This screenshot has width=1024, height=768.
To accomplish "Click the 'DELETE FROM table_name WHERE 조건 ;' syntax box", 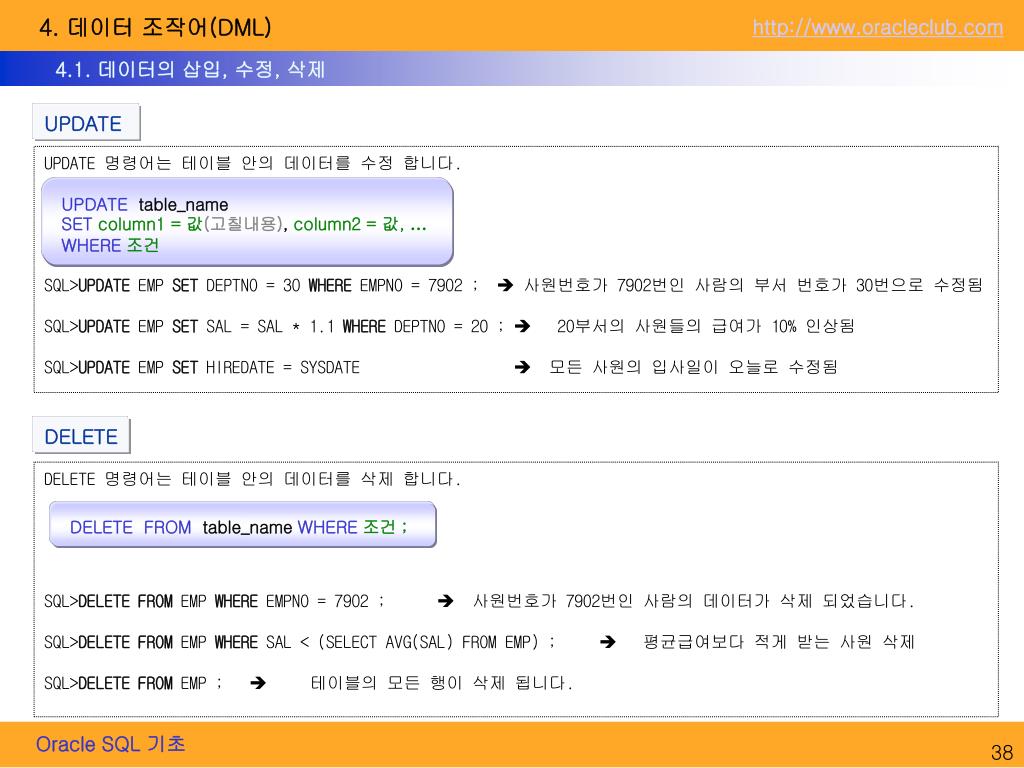I will (242, 524).
